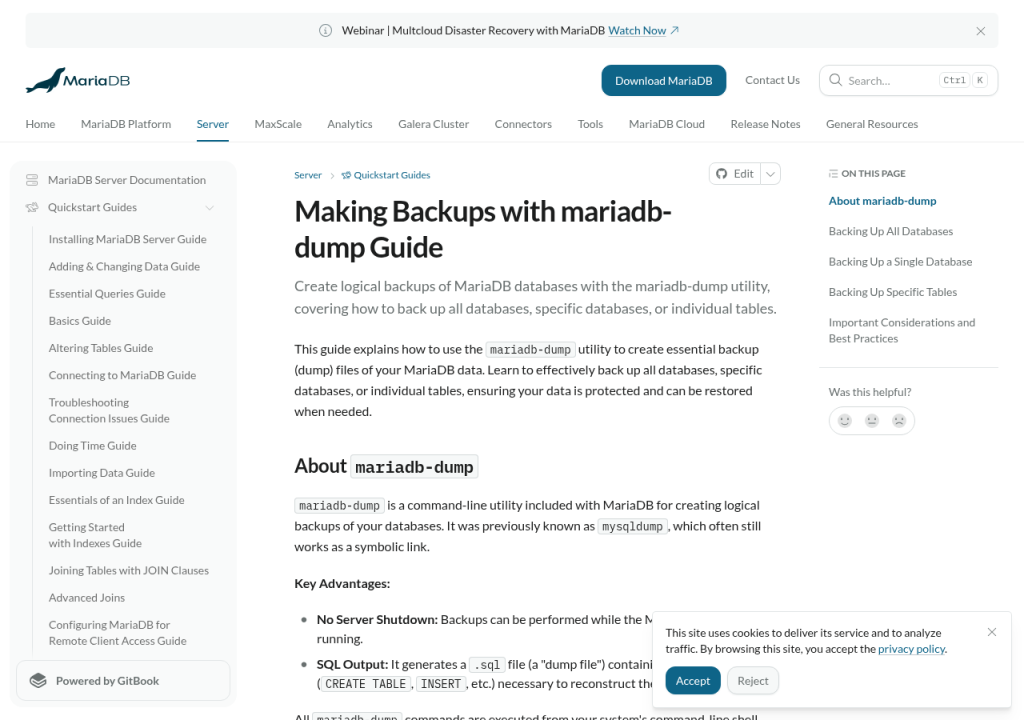Image resolution: width=1024 pixels, height=720 pixels.
Task: Click the Ctrl key hint badge in the search box
Action: [x=954, y=80]
